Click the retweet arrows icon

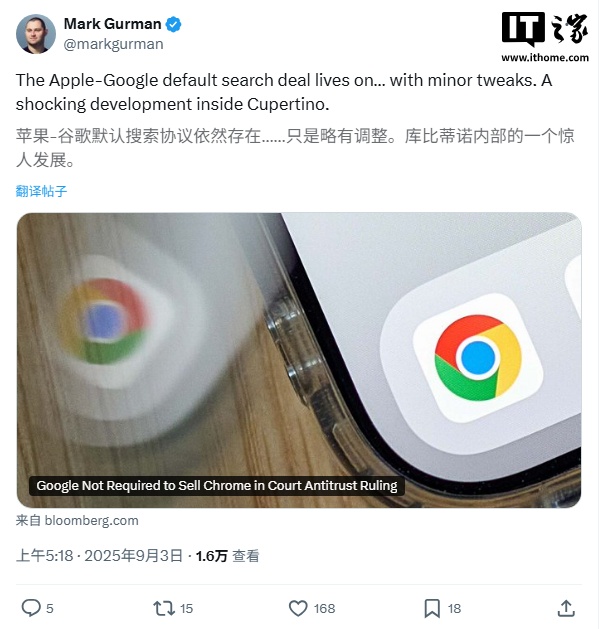164,608
